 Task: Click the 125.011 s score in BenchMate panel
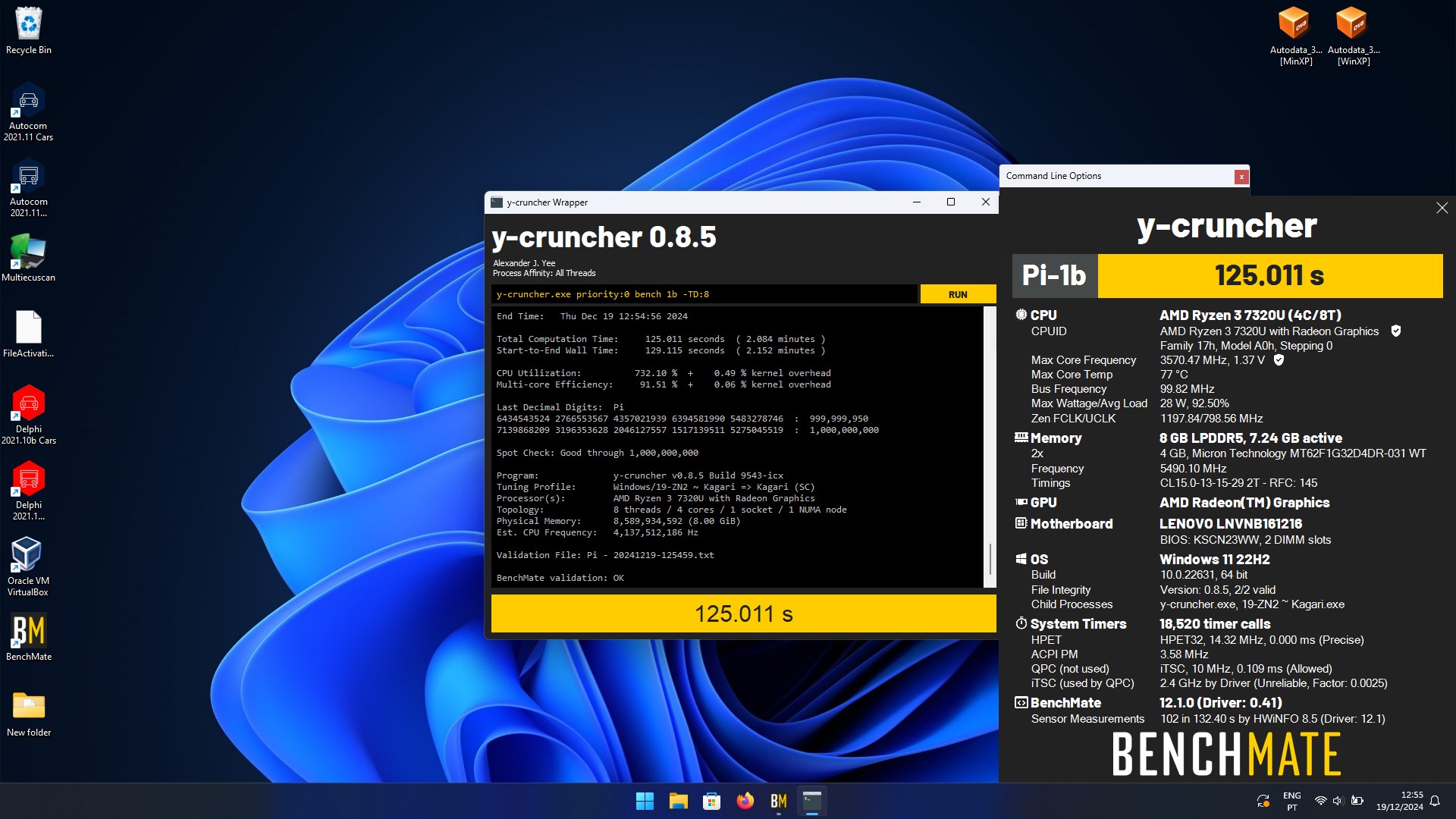point(1269,275)
